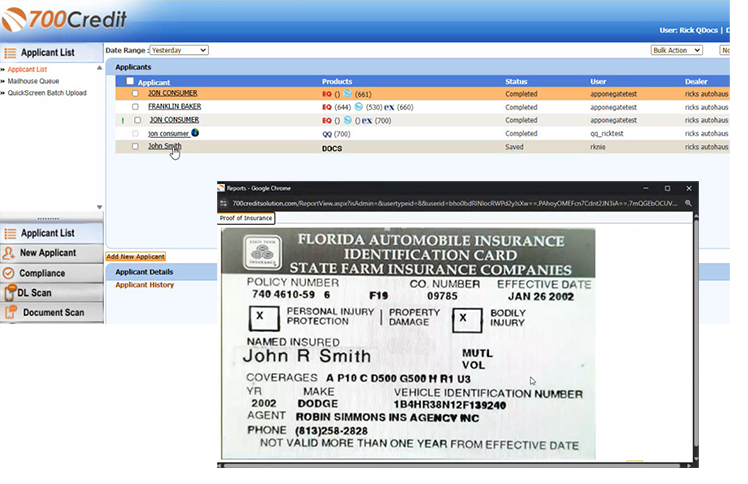
Task: Click the zoom icon in popup address bar
Action: pos(689,202)
